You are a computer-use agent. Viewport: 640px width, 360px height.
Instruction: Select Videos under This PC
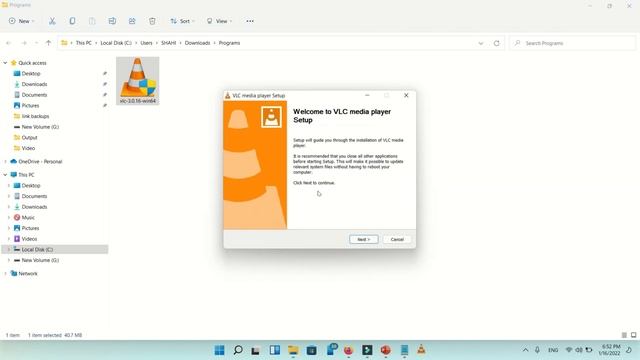pyautogui.click(x=29, y=239)
